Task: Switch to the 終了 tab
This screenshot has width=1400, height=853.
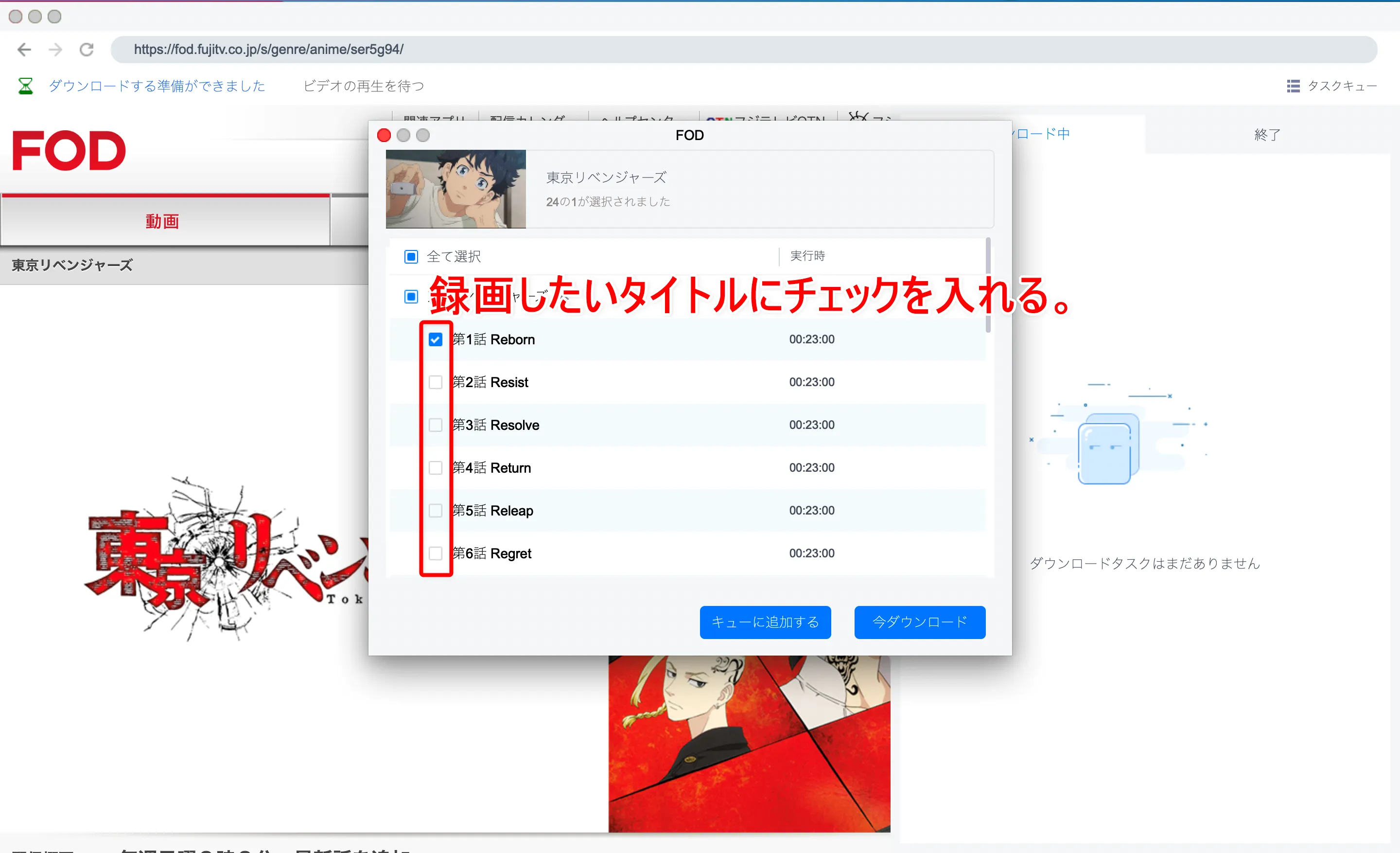Action: point(1267,135)
